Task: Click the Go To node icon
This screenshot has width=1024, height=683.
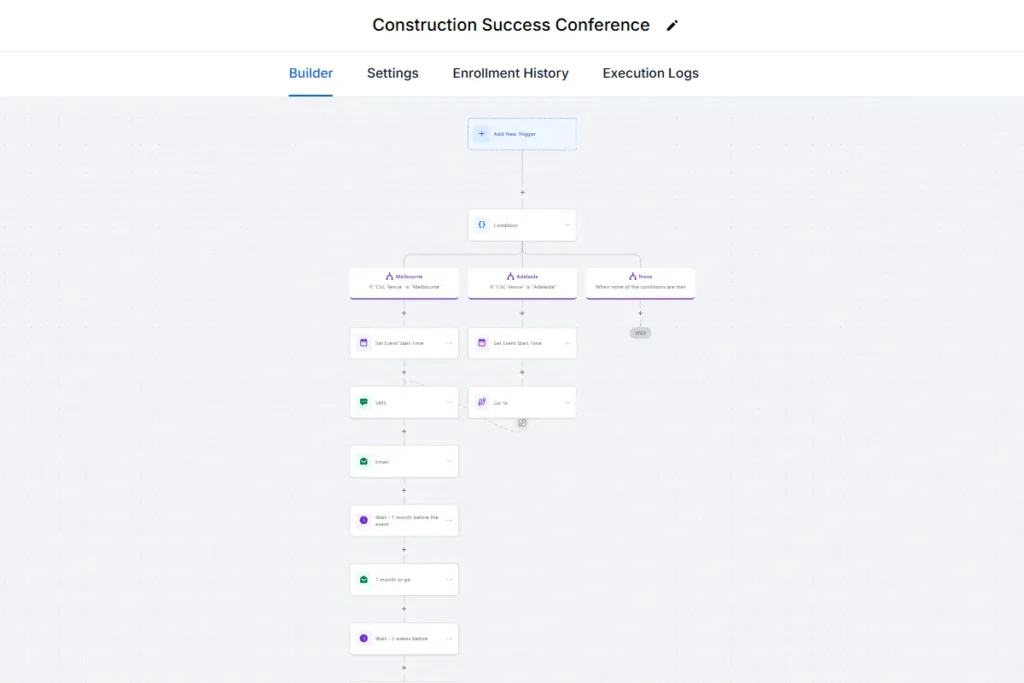Action: (481, 402)
